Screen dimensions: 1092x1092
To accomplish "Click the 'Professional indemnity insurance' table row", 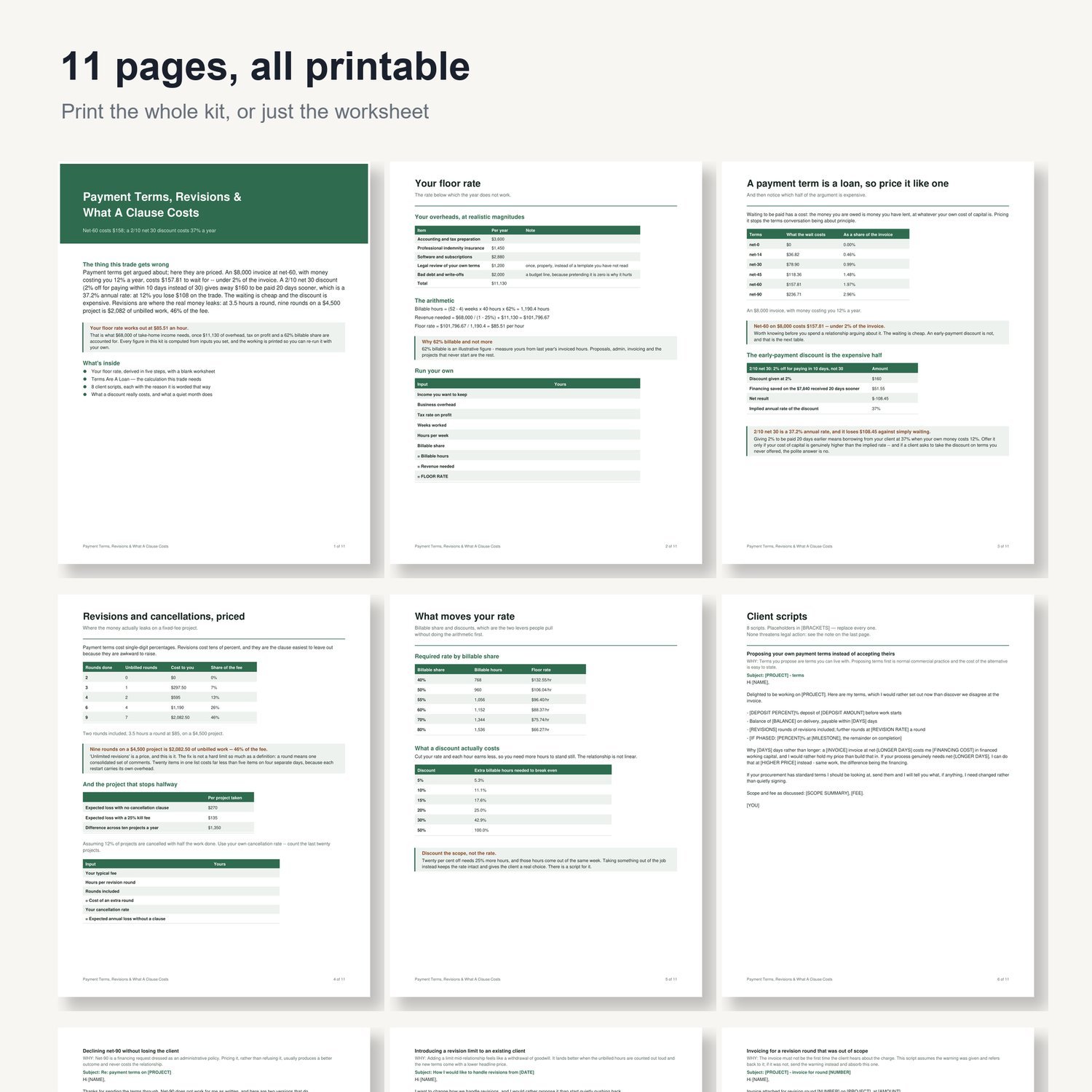I will [527, 248].
